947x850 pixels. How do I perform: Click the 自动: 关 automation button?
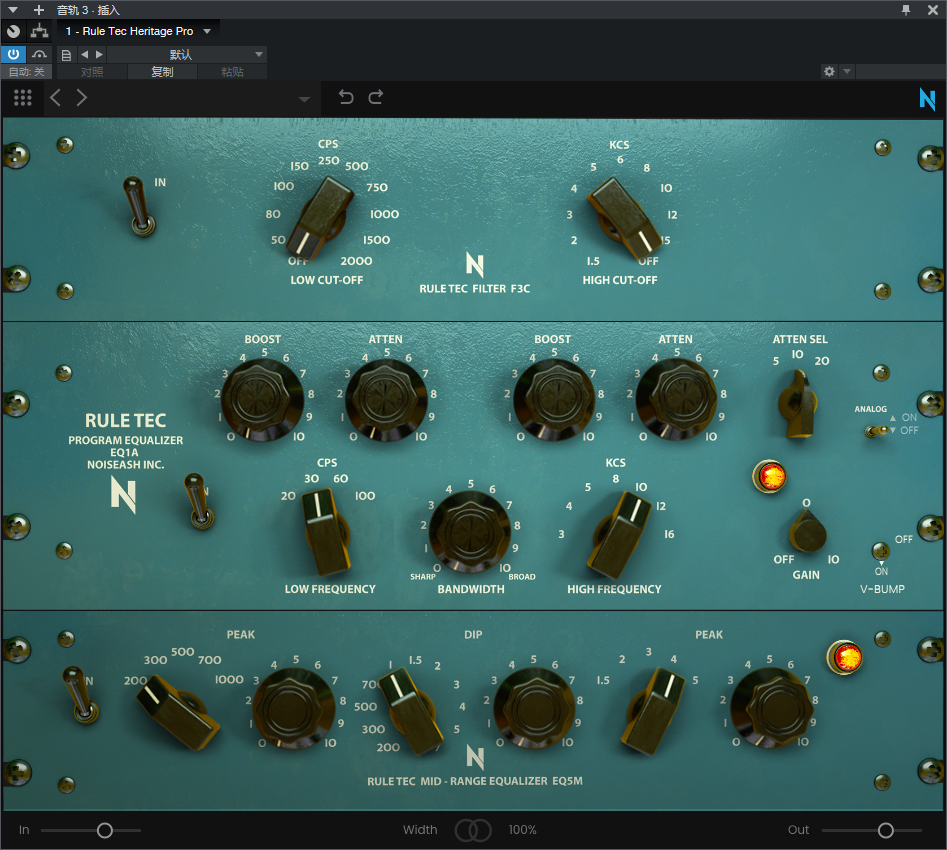pyautogui.click(x=27, y=72)
